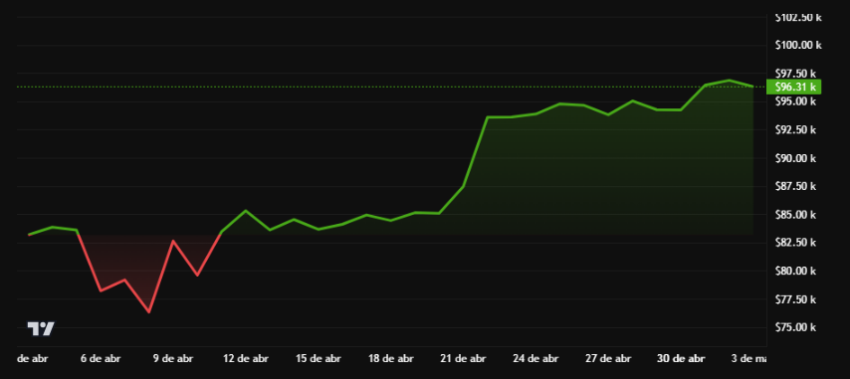Select the lowest red price point
The image size is (850, 379).
pyautogui.click(x=149, y=312)
